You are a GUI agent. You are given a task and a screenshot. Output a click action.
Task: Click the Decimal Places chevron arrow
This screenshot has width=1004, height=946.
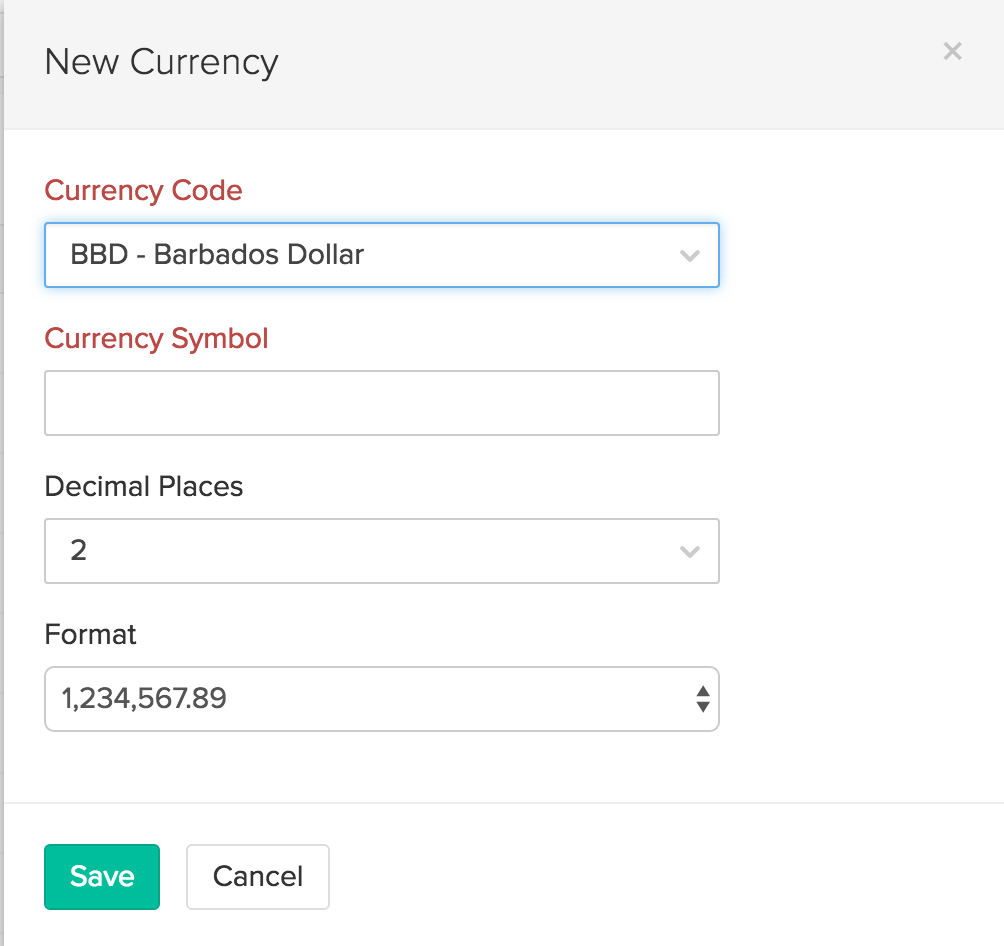click(x=689, y=552)
